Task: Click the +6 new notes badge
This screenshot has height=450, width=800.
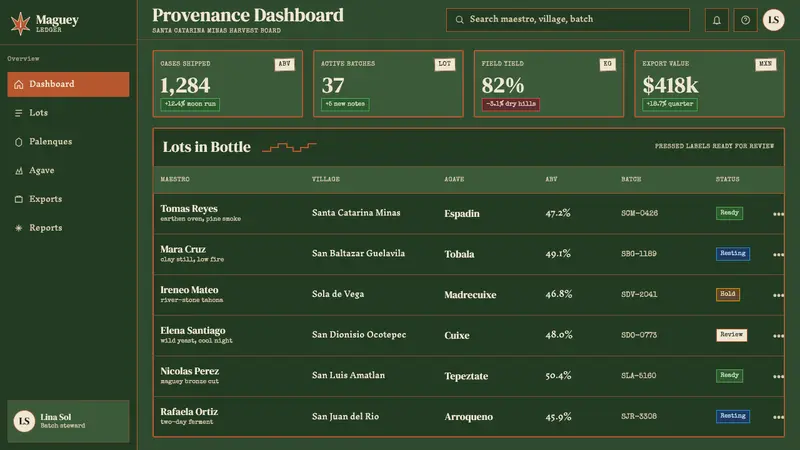Action: tap(345, 104)
